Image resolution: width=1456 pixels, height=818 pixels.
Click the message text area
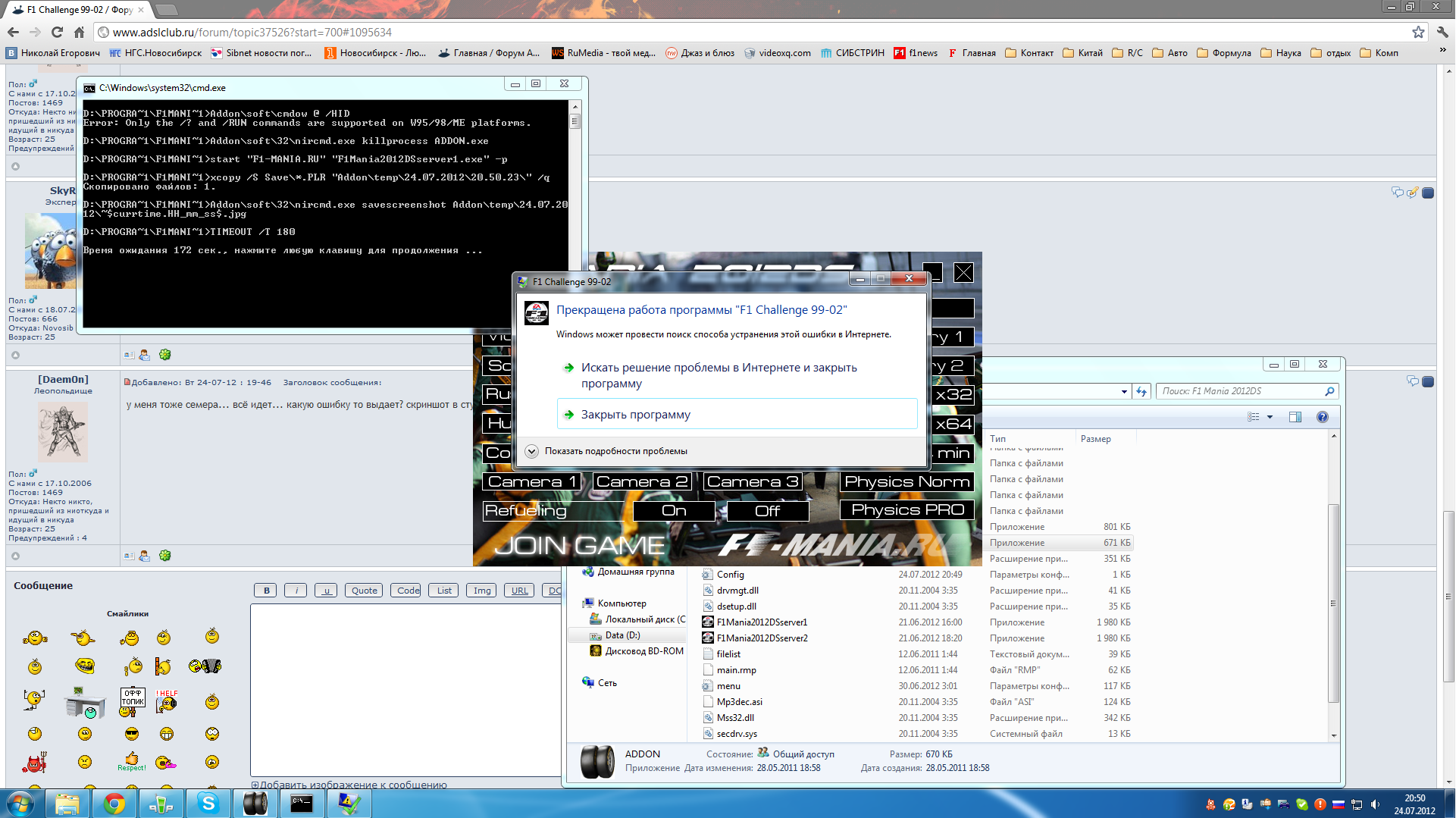point(406,690)
